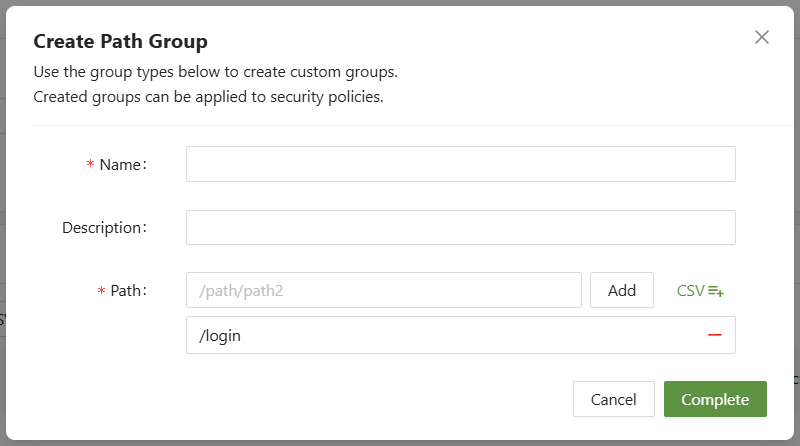Click the Name field label
Viewport: 800px width, 446px height.
pos(122,165)
